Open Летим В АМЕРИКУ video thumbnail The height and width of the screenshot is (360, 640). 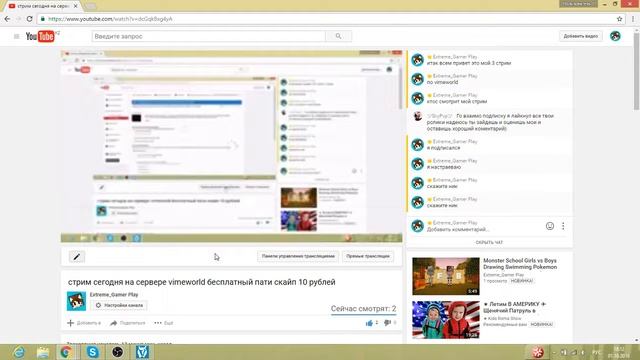pyautogui.click(x=446, y=320)
